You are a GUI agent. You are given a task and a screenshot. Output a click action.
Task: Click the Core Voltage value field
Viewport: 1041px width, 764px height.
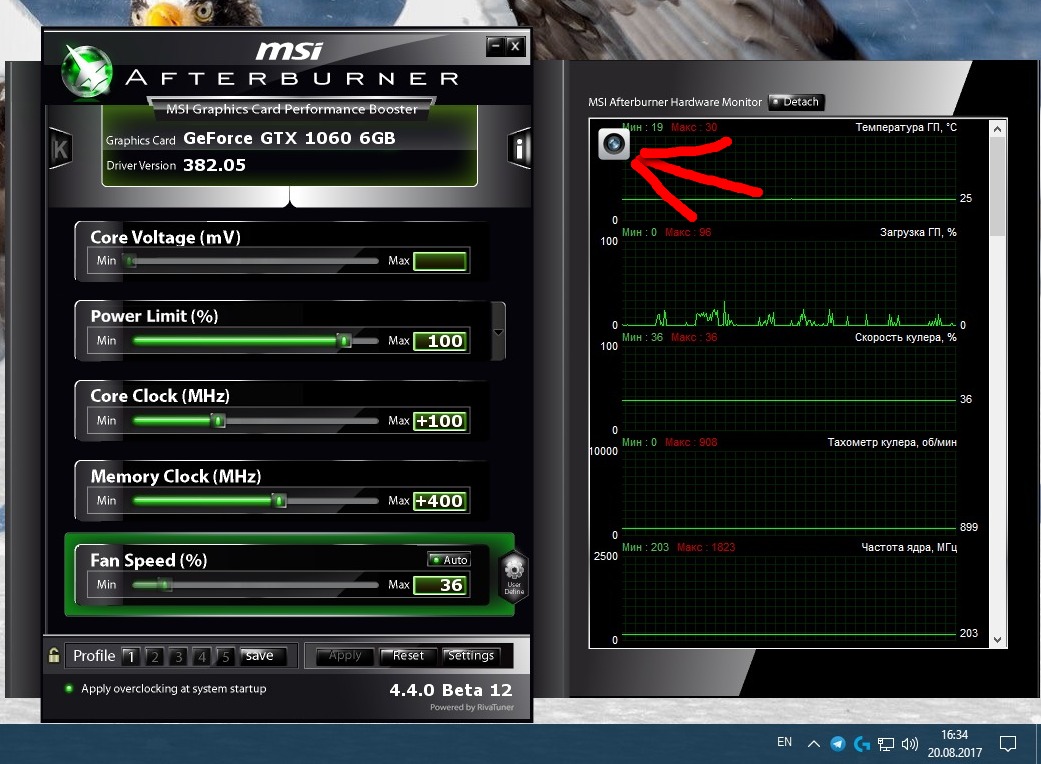click(x=440, y=261)
